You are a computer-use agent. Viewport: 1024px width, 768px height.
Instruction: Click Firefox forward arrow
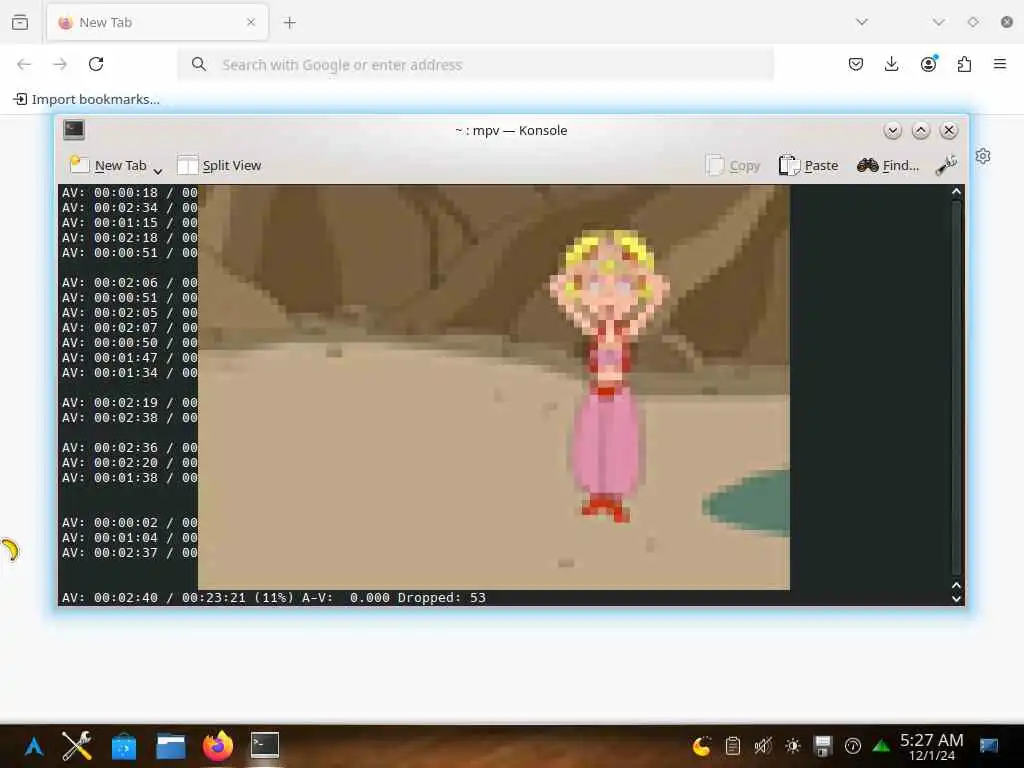click(x=60, y=64)
